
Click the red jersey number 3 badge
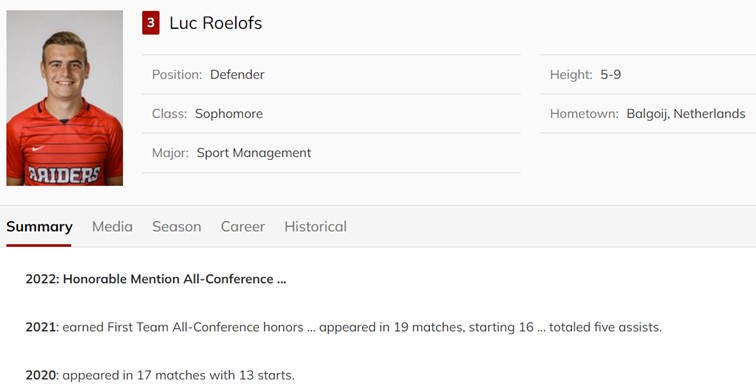150,23
